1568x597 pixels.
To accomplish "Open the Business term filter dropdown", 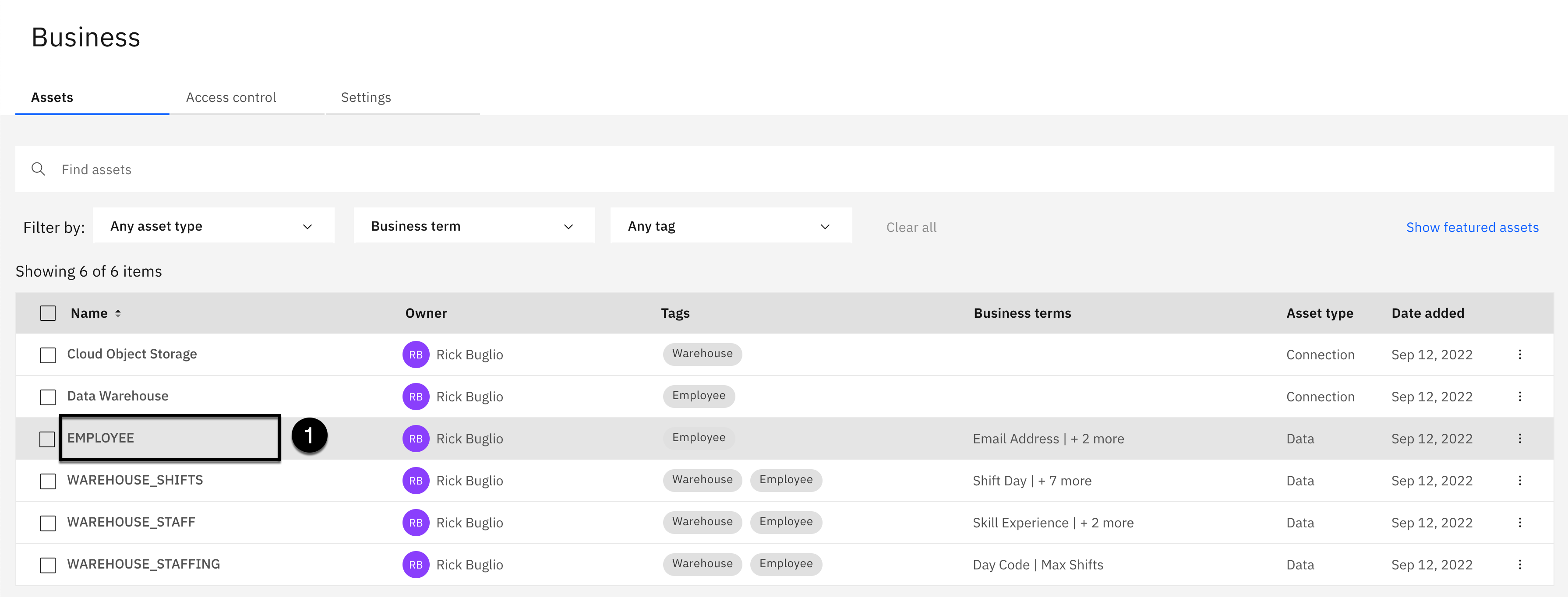I will (473, 226).
